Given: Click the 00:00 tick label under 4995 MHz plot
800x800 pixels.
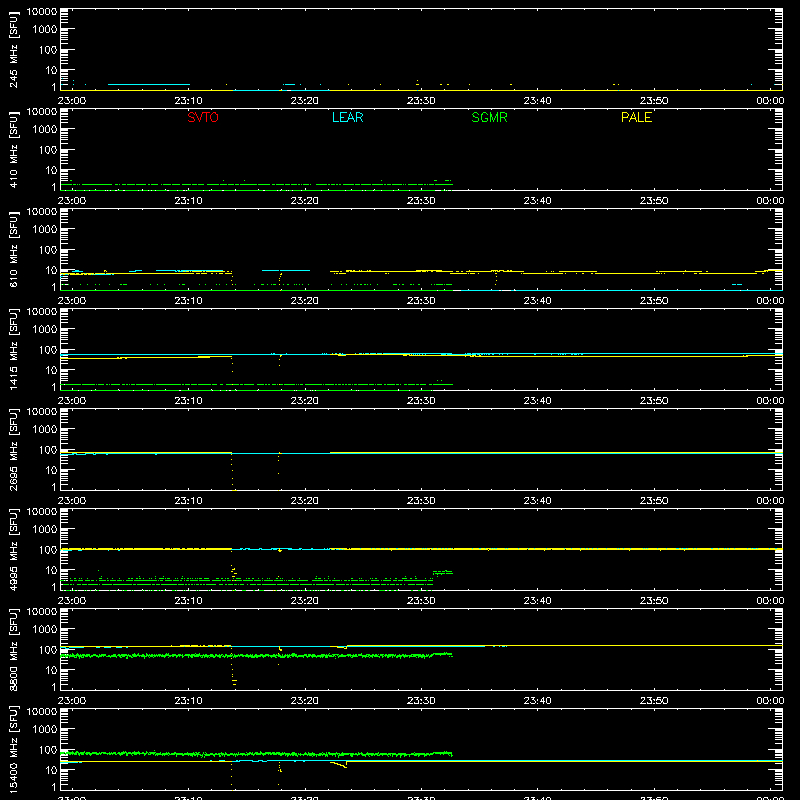Looking at the screenshot, I should (x=770, y=601).
